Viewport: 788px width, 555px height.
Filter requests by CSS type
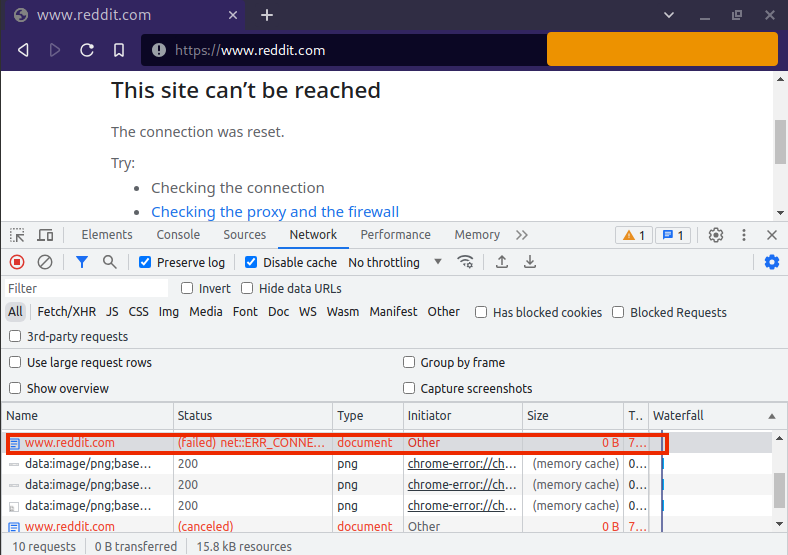[139, 312]
